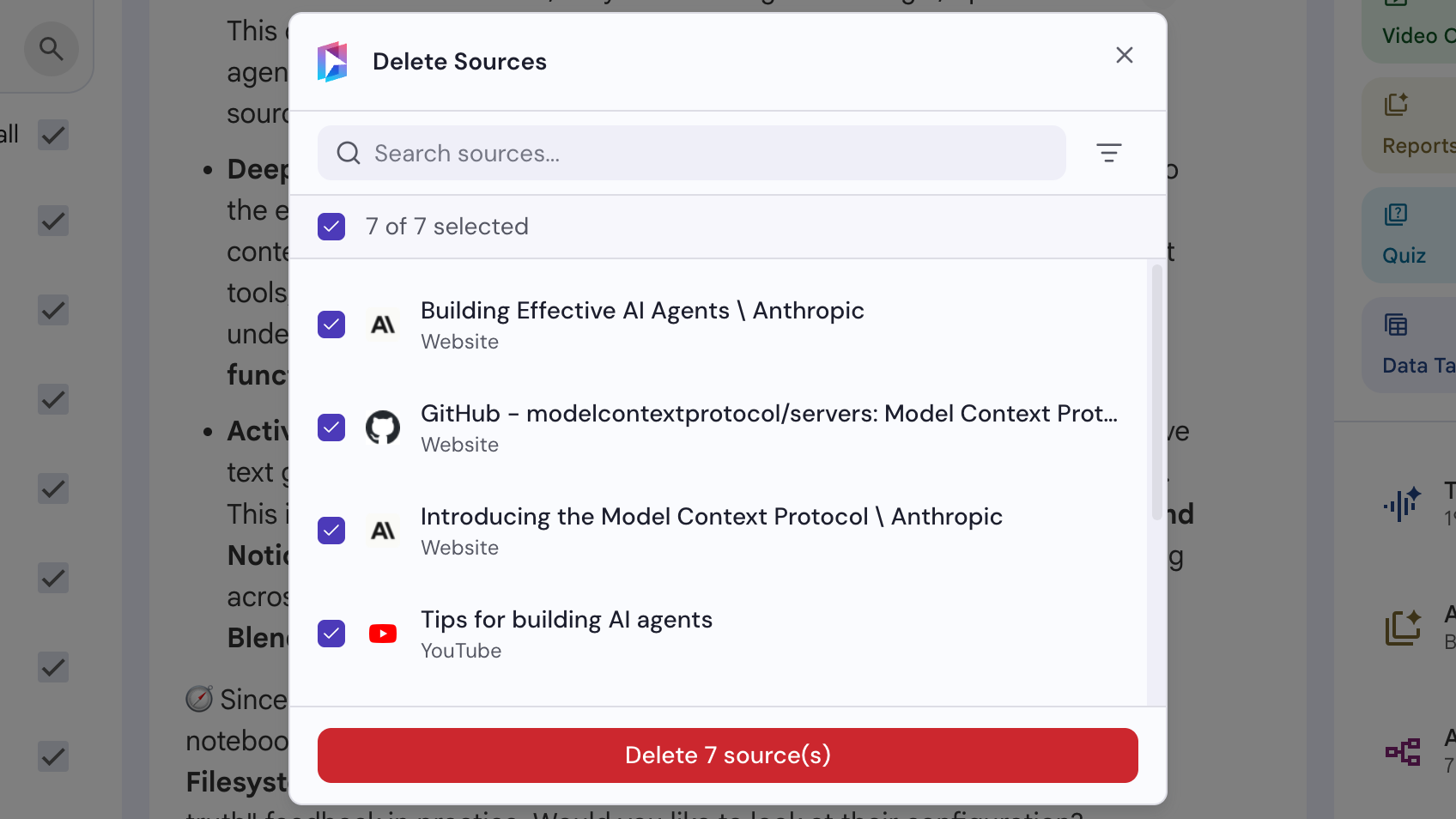This screenshot has width=1456, height=819.
Task: Uncheck Introducing the Model Context Protocol checkbox
Action: pos(331,531)
